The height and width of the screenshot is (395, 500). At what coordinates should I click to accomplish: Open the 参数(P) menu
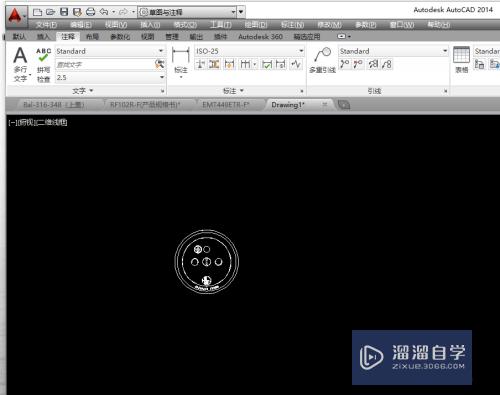click(366, 25)
